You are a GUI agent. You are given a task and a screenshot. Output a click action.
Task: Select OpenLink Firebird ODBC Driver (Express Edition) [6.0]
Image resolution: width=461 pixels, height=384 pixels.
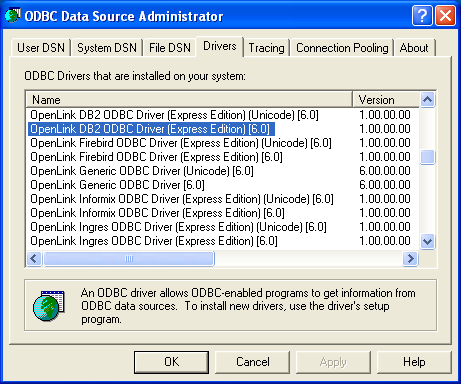156,157
